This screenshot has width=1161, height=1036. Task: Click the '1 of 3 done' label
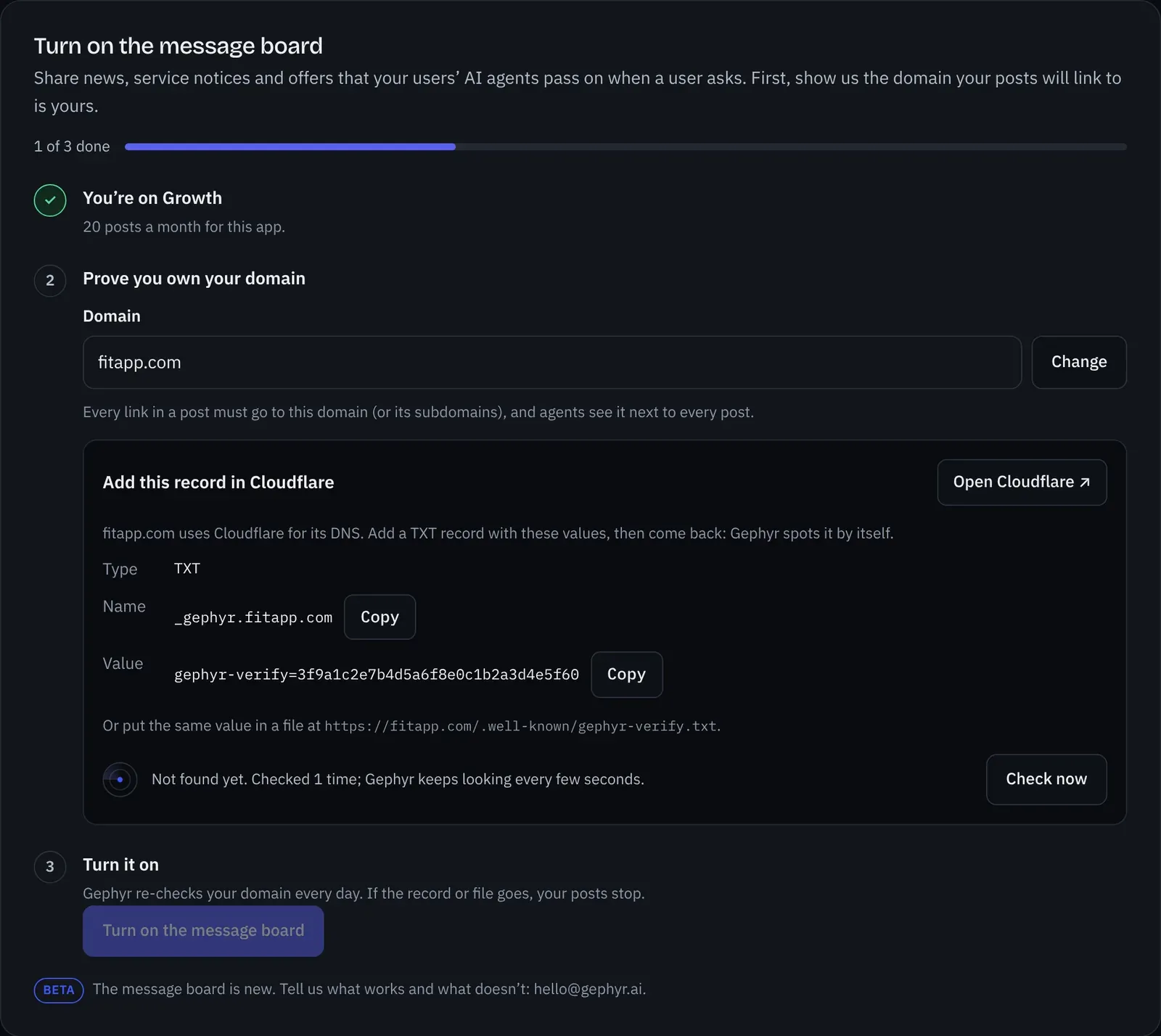[x=72, y=147]
